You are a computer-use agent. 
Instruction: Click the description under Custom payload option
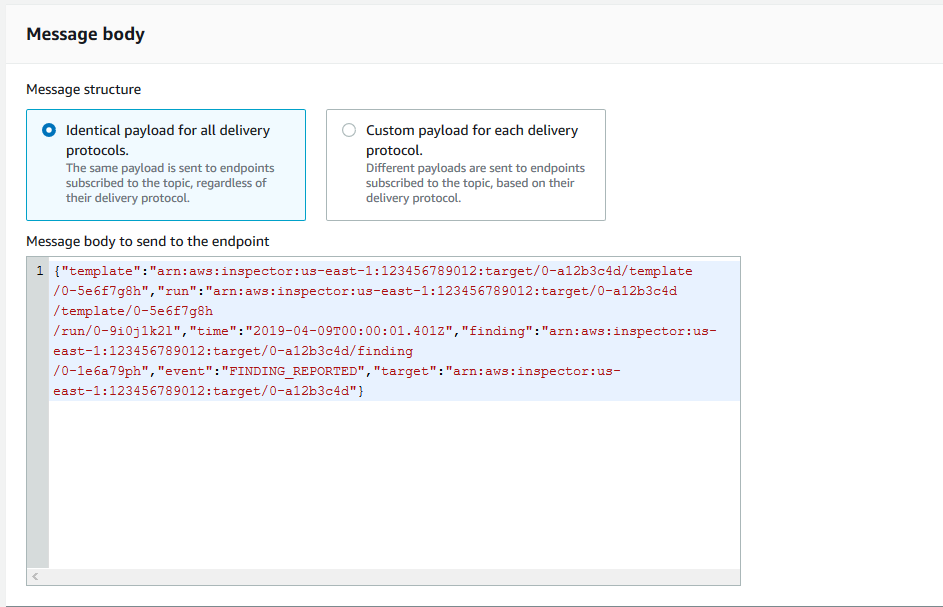(x=475, y=183)
